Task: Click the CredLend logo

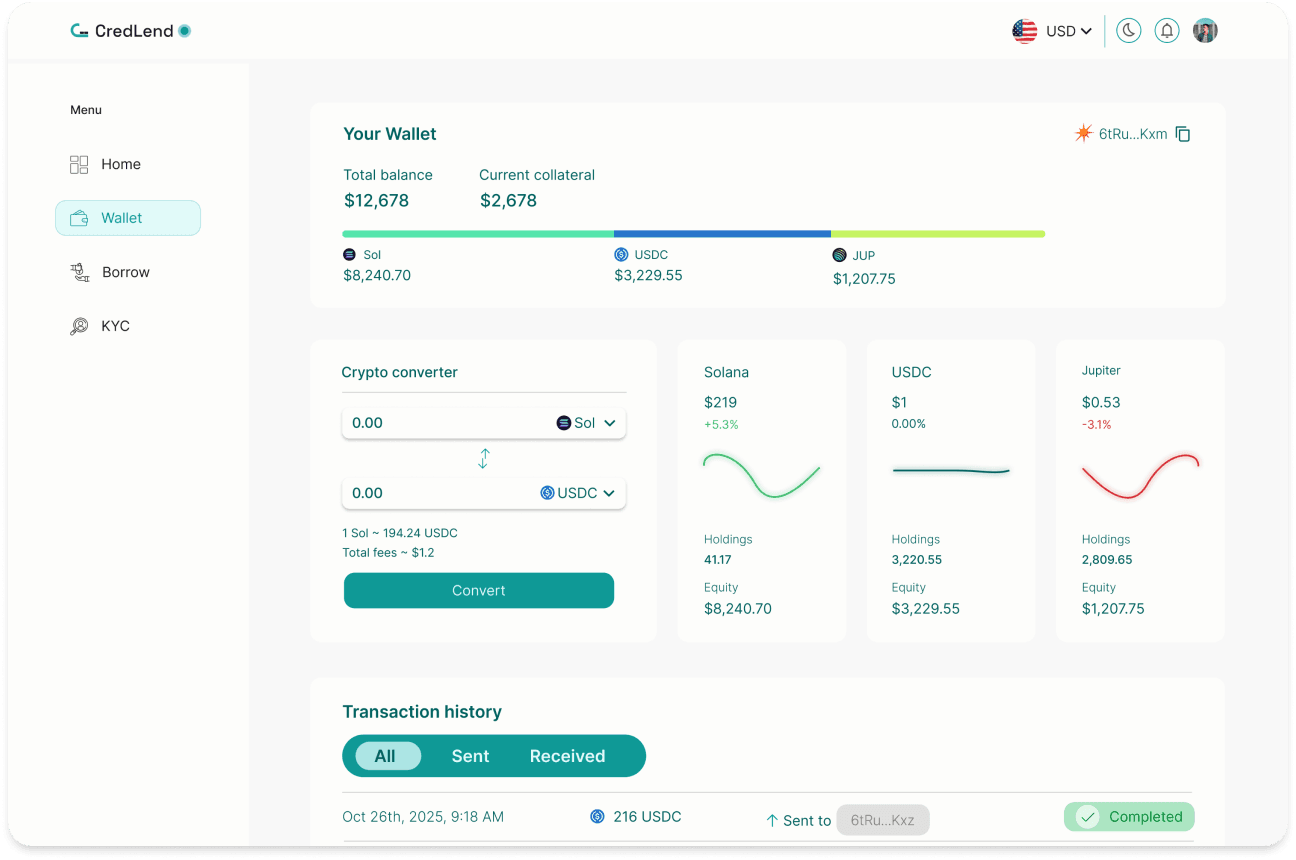Action: click(128, 30)
